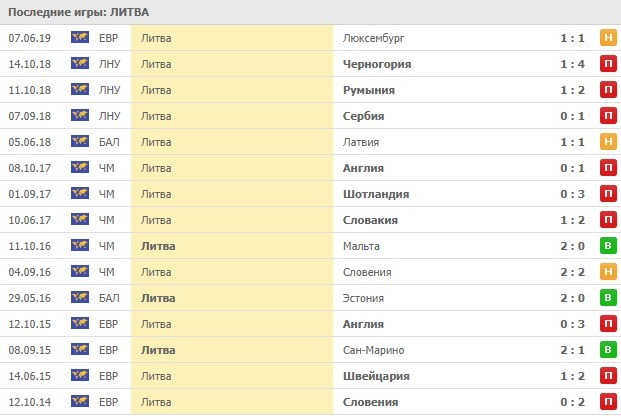The height and width of the screenshot is (416, 621).
Task: Click the win badge for the Estonia match
Action: (x=607, y=298)
